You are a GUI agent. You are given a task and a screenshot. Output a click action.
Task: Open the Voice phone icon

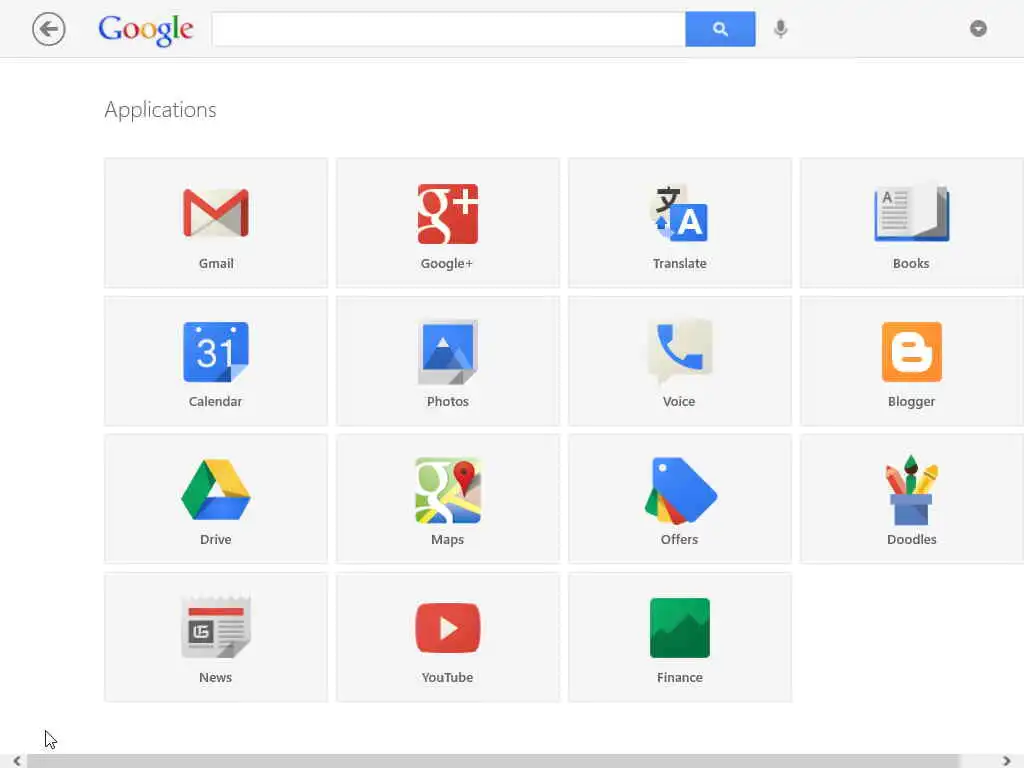coord(680,351)
